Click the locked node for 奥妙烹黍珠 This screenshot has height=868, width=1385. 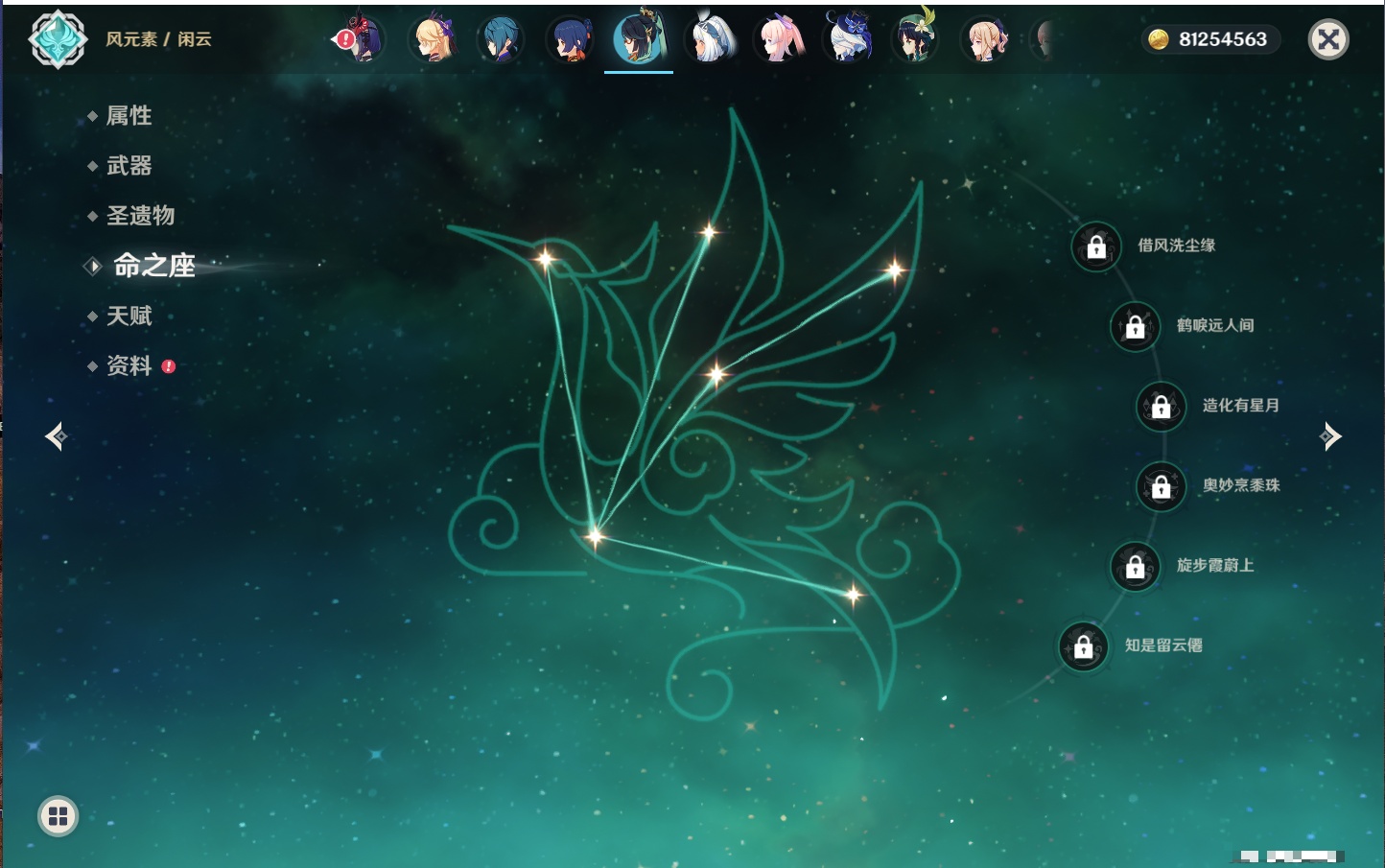[1162, 487]
